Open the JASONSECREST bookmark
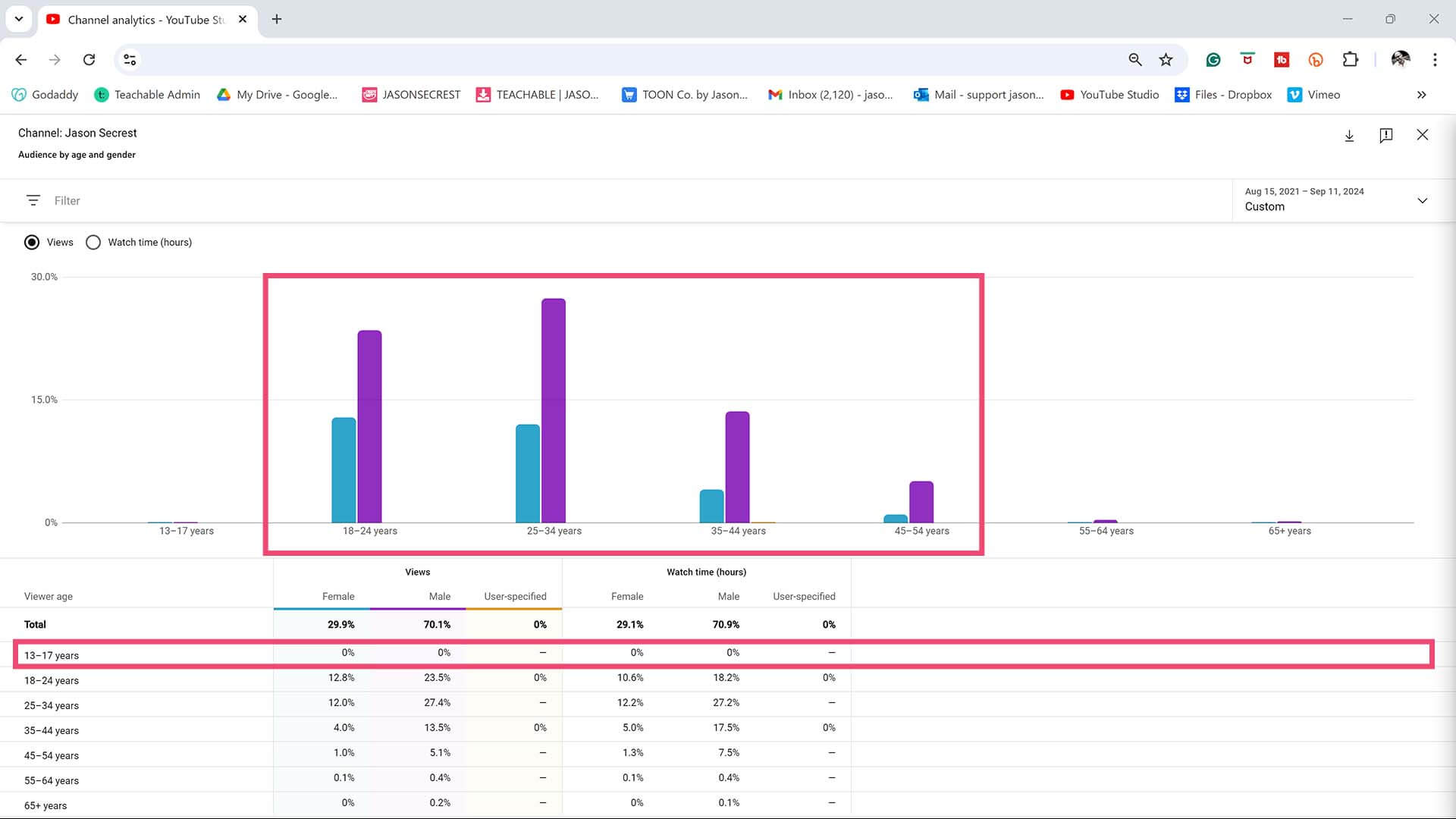The image size is (1456, 819). [411, 95]
